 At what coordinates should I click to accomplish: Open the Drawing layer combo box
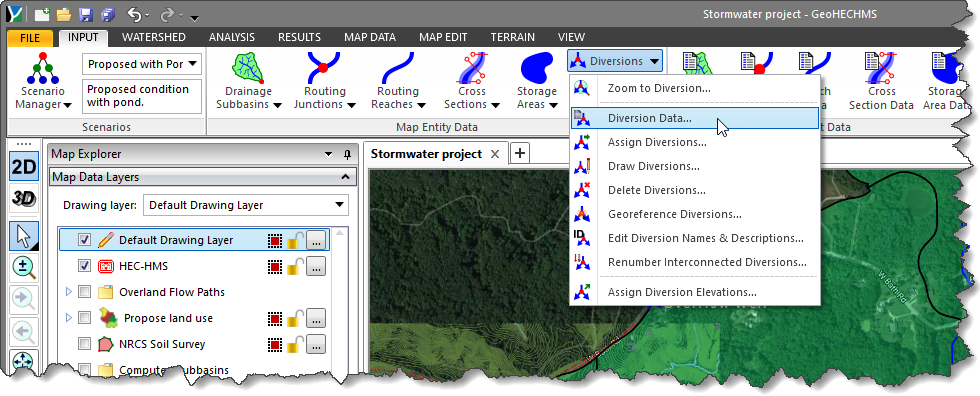pos(246,205)
